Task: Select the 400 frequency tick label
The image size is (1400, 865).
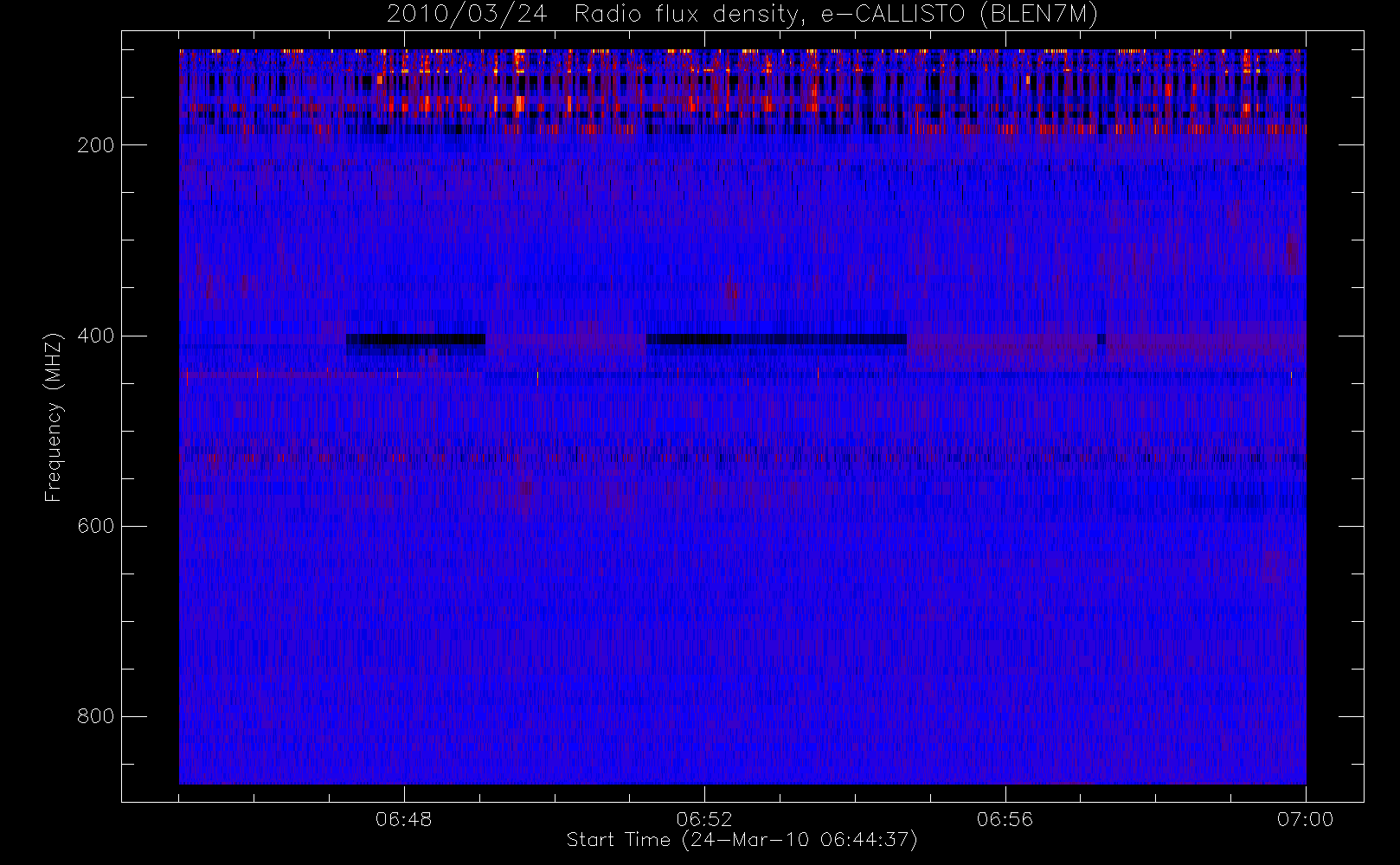Action: [x=95, y=336]
